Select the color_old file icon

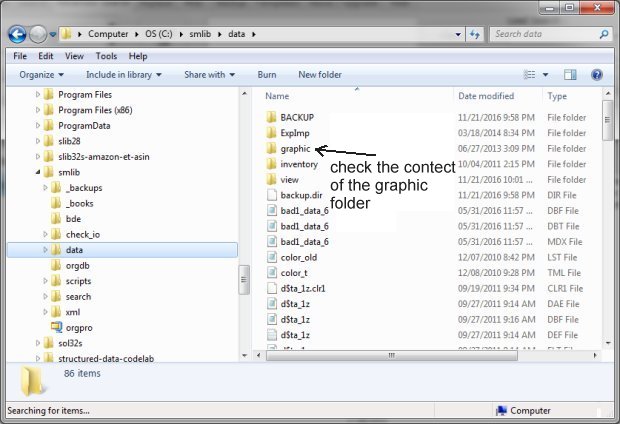point(271,257)
